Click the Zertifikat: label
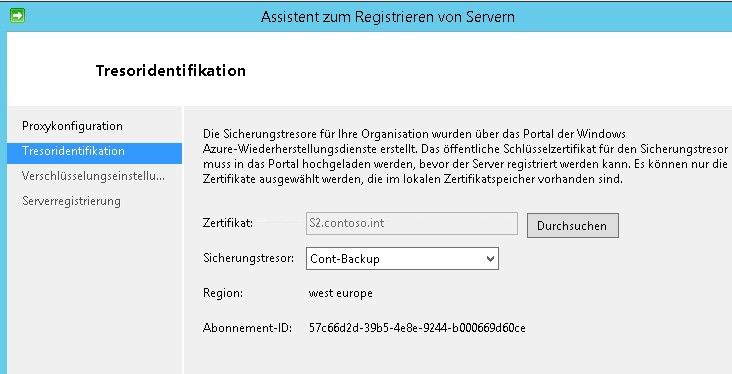Viewport: 732px width, 374px height. [x=228, y=223]
